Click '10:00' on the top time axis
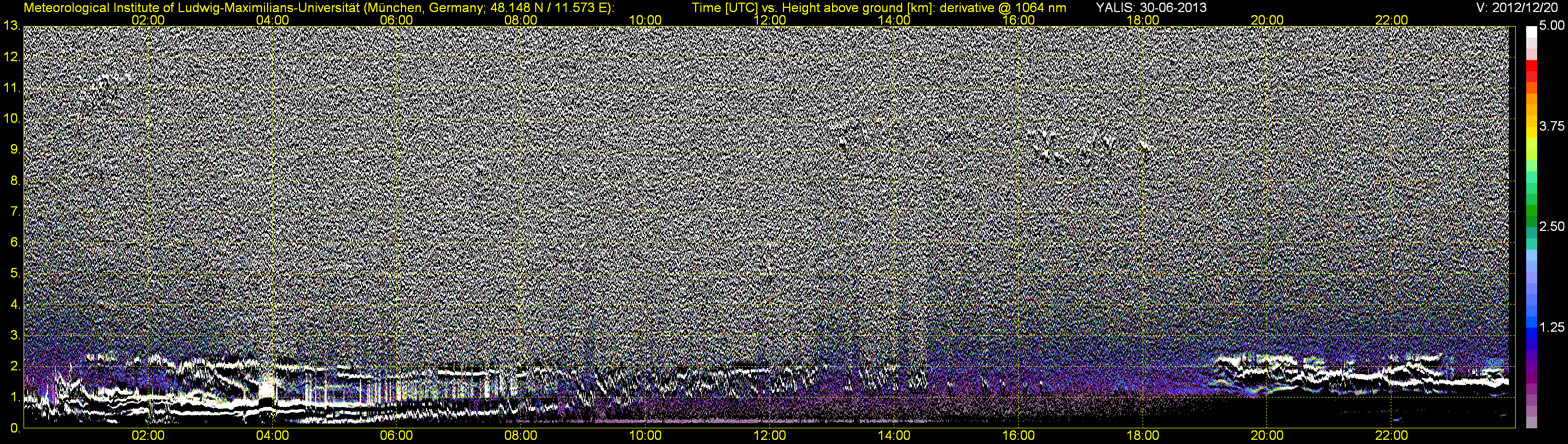1568x444 pixels. (645, 20)
